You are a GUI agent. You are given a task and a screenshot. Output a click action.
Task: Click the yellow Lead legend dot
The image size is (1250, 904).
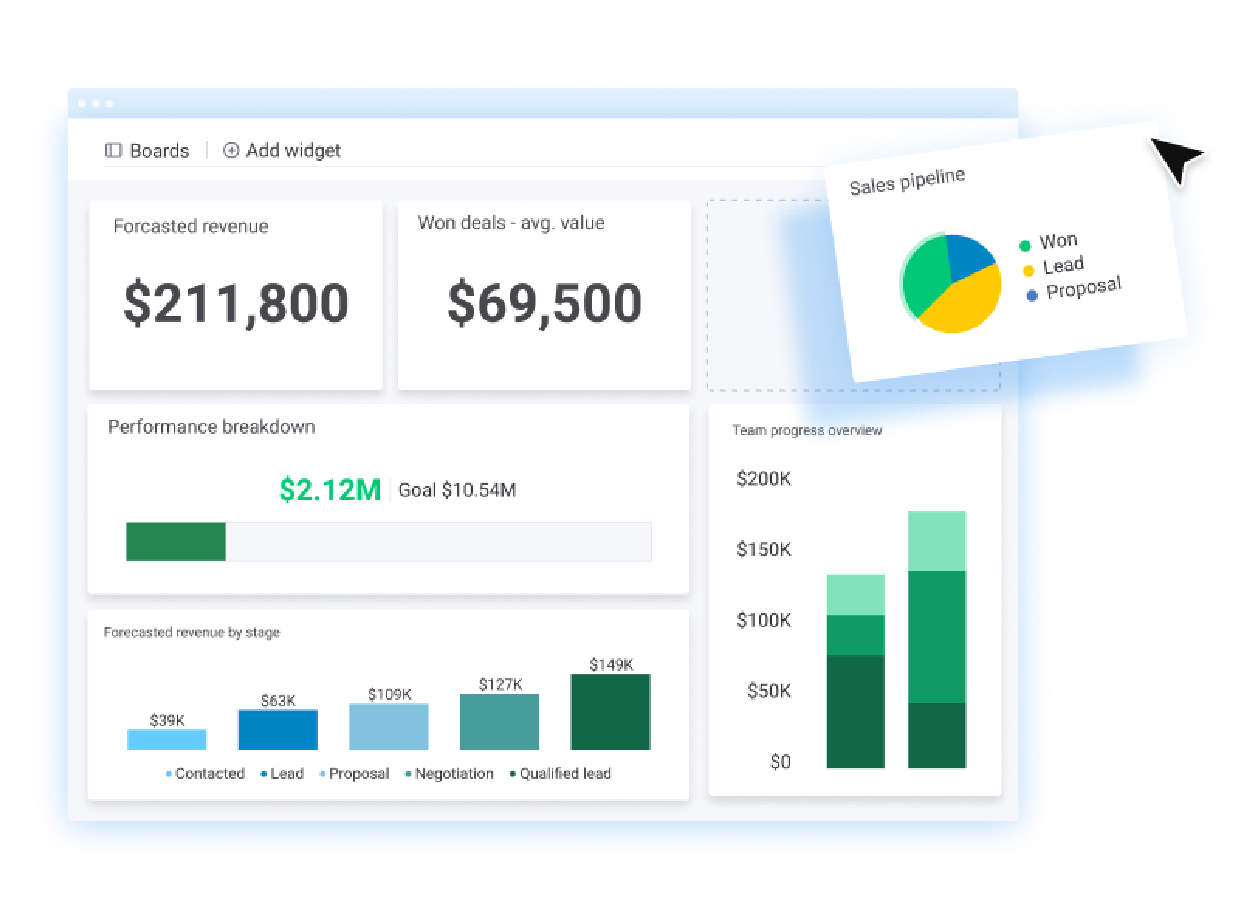[x=1027, y=269]
